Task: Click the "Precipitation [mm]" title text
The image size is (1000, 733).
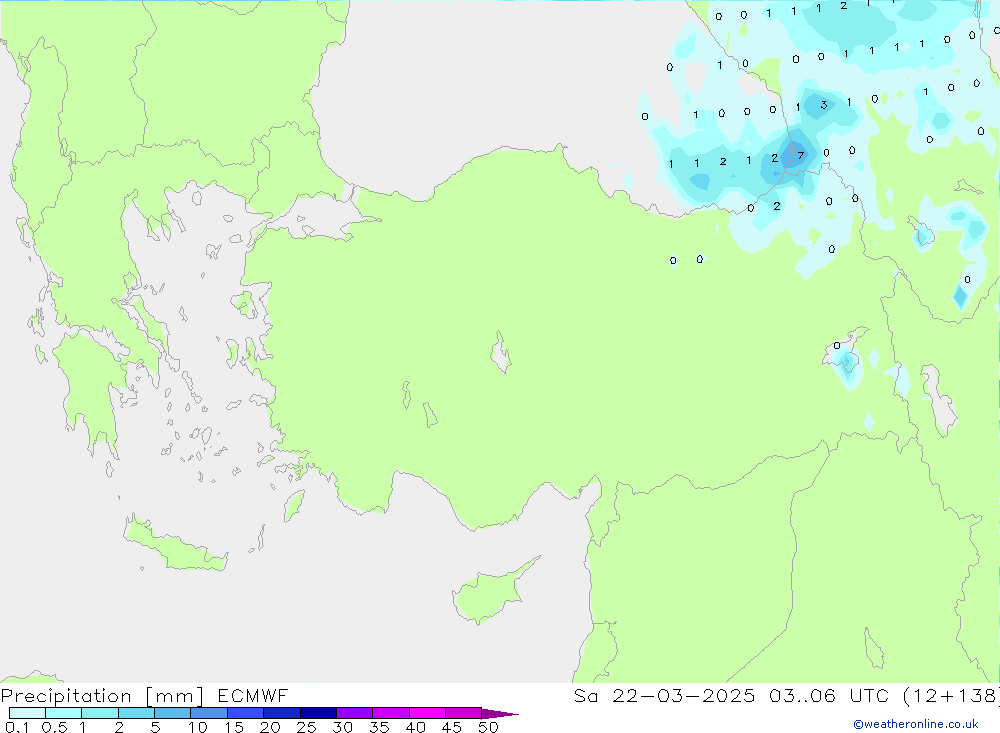Action: [x=102, y=695]
